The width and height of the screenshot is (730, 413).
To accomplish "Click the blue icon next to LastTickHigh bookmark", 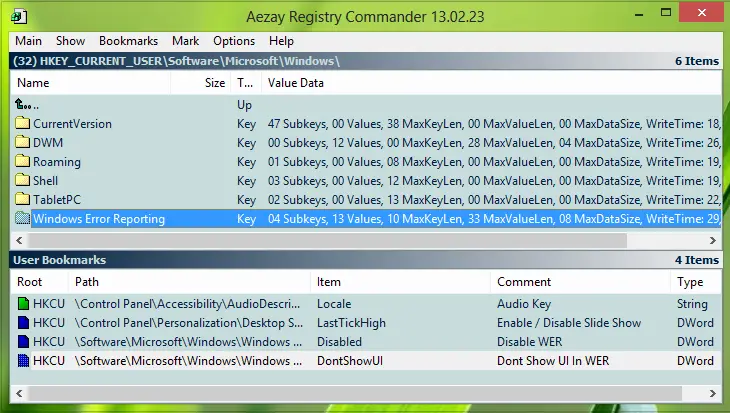I will (x=23, y=323).
